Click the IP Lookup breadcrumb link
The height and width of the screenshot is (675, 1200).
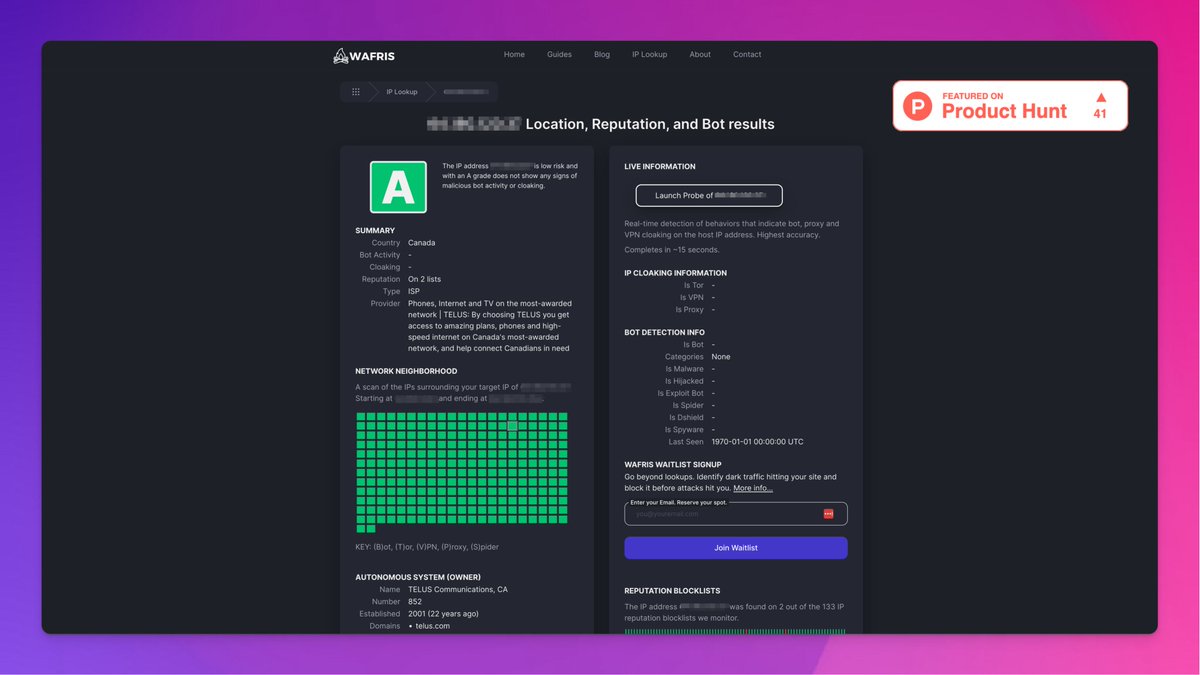(x=402, y=92)
